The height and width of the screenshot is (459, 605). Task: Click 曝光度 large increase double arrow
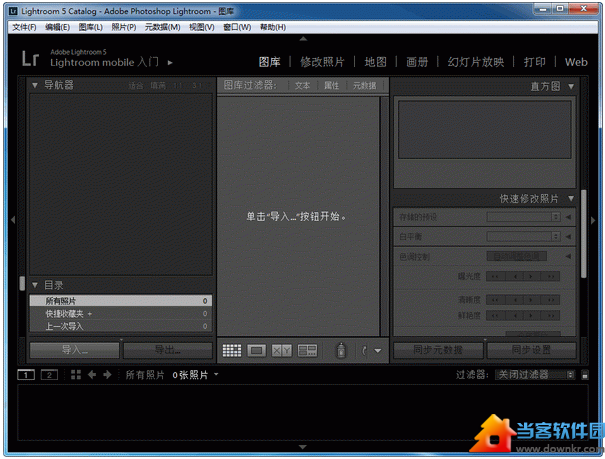tap(551, 276)
